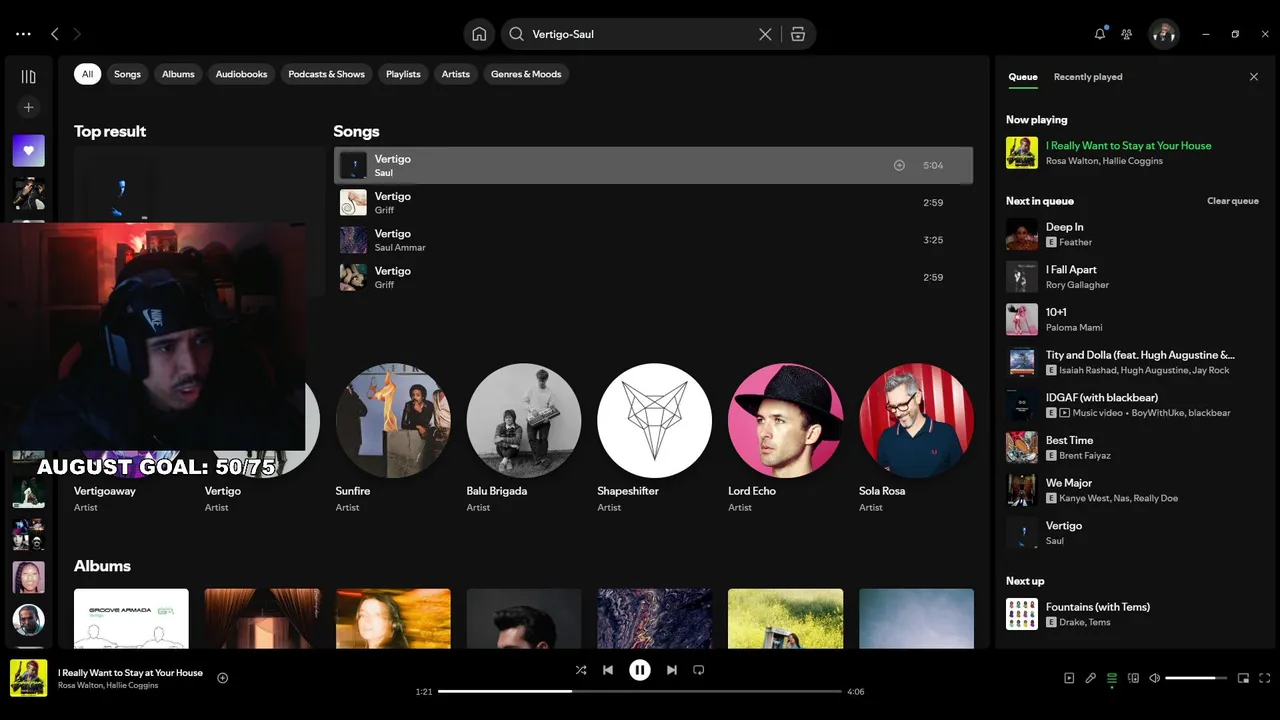Add current track to Liked Songs
This screenshot has width=1280, height=720.
point(223,678)
